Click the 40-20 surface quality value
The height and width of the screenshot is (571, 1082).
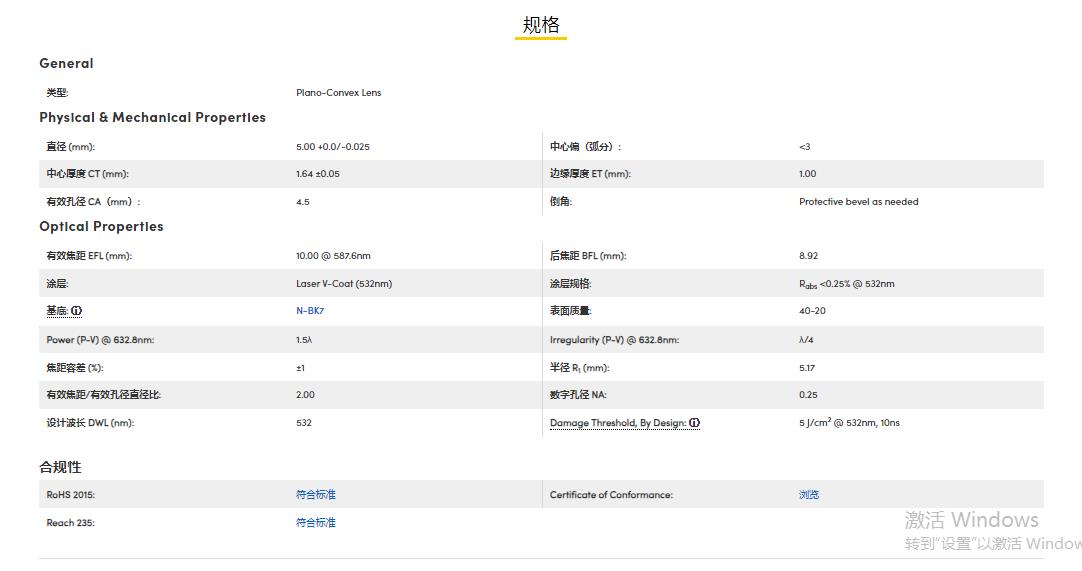(812, 311)
